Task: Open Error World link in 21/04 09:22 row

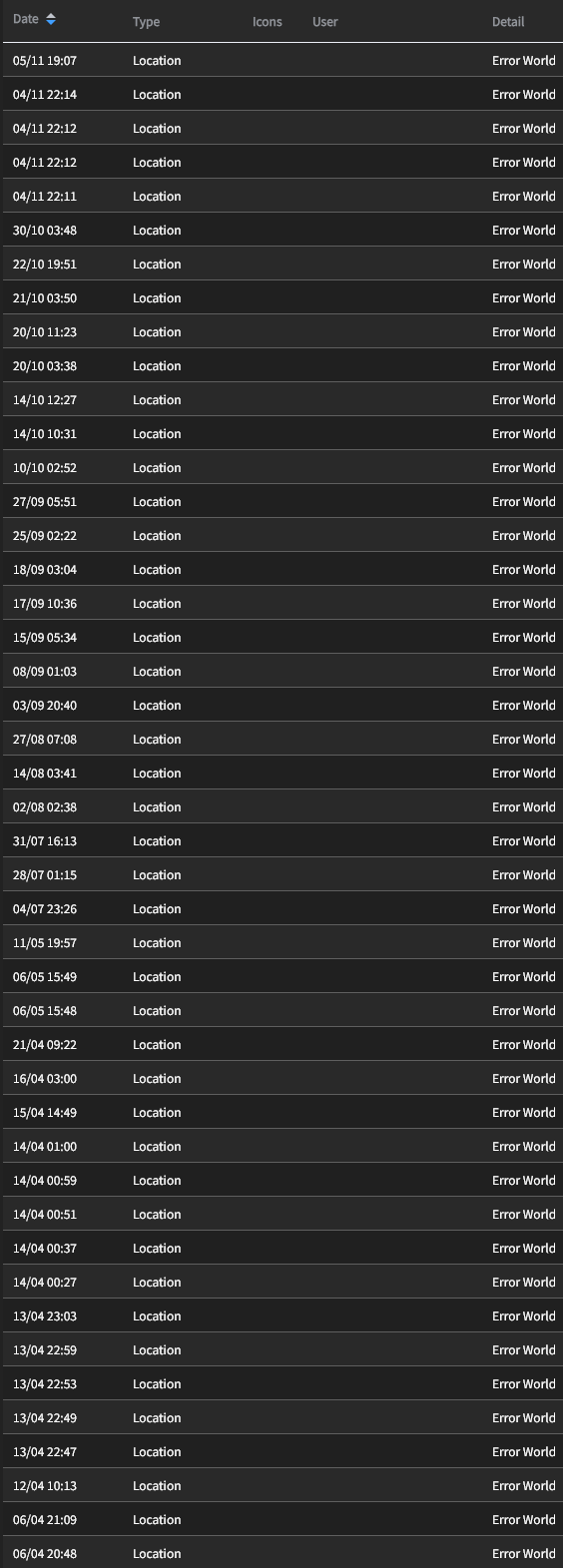Action: (524, 1045)
